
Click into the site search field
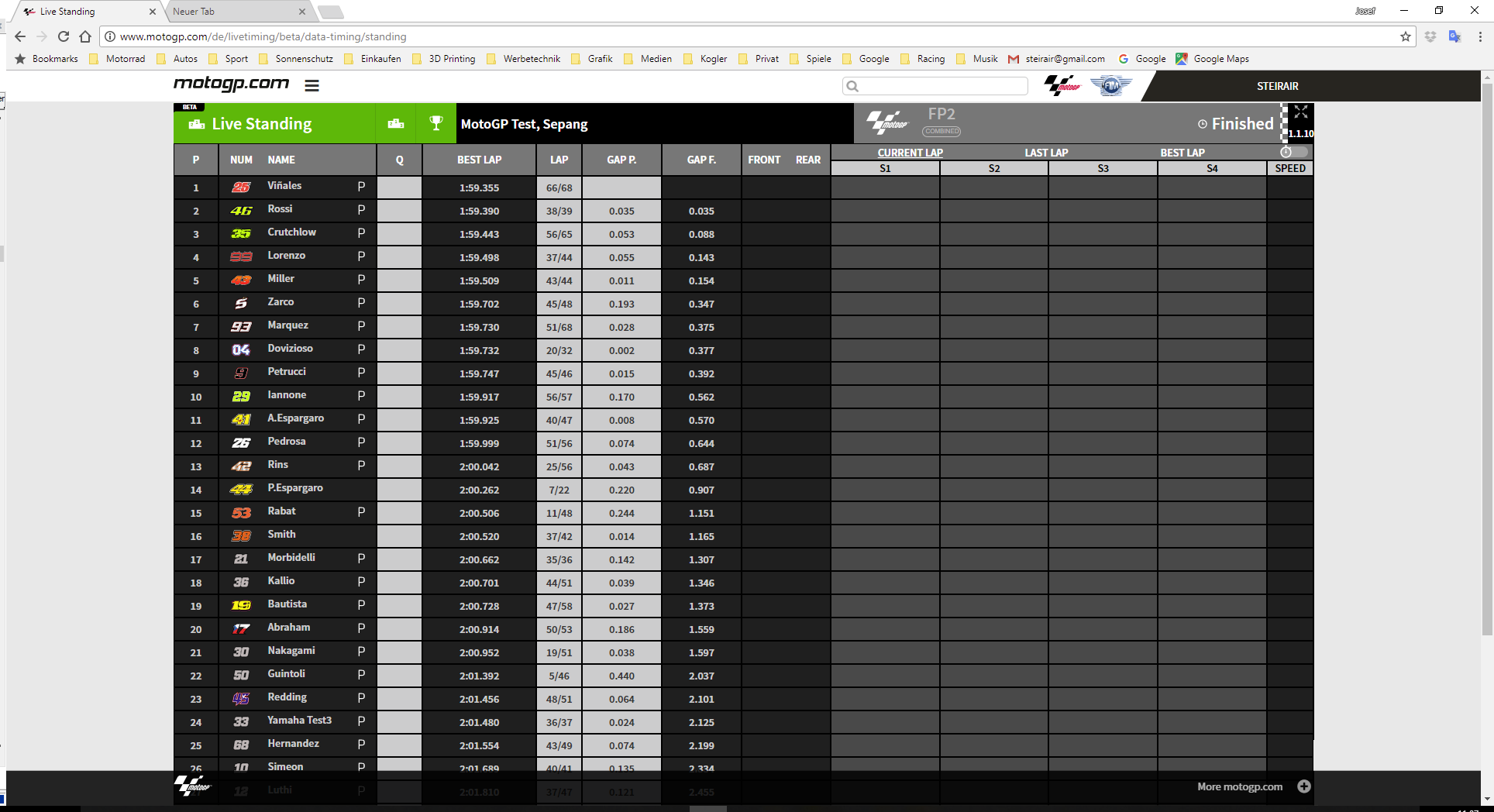pyautogui.click(x=941, y=86)
